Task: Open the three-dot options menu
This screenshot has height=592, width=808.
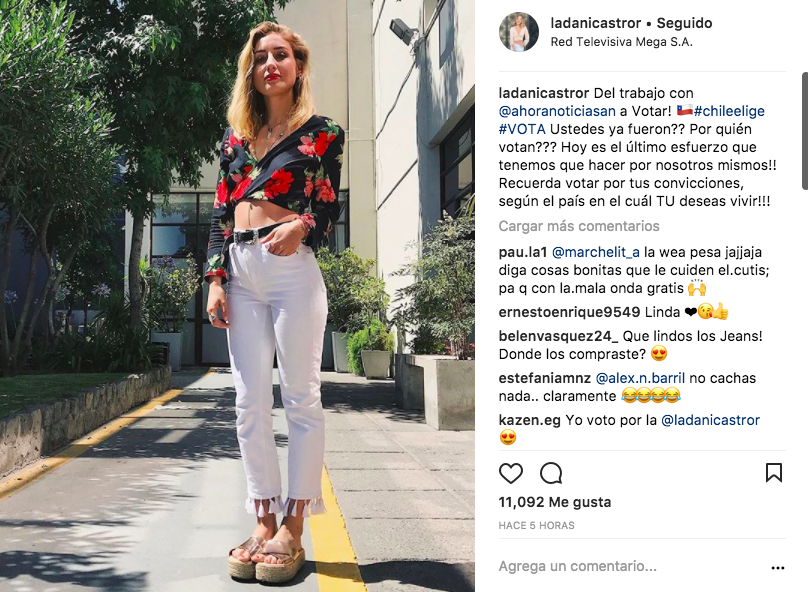Action: coord(778,568)
